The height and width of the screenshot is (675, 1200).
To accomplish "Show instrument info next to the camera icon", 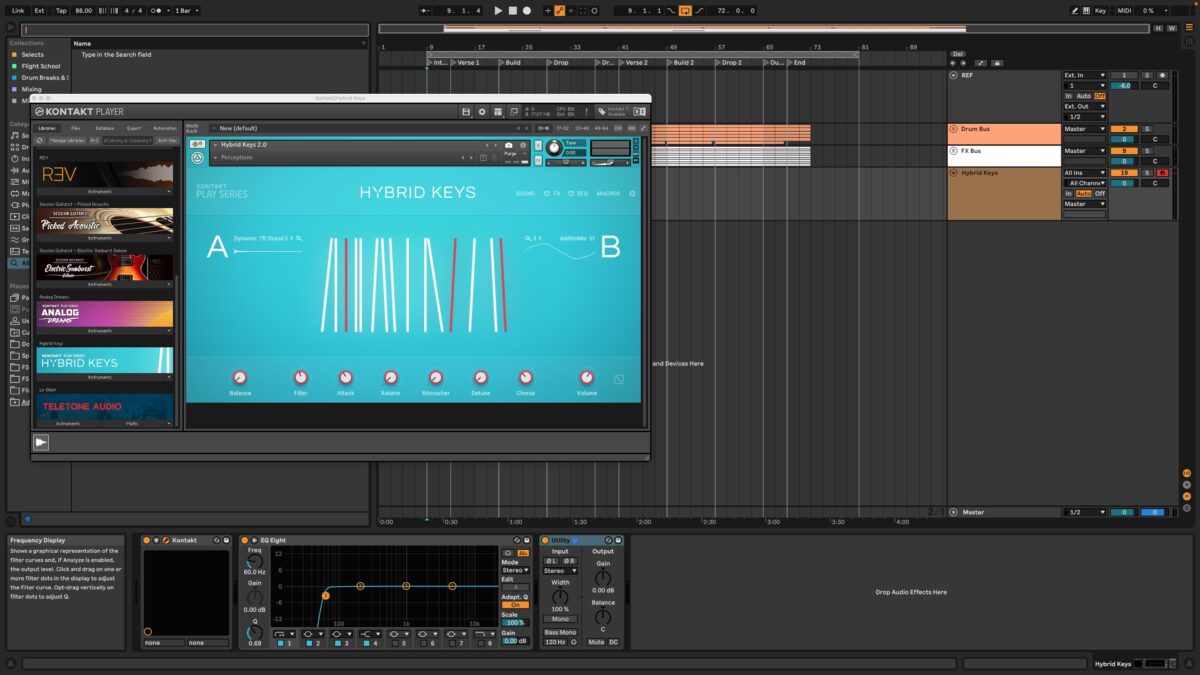I will pos(523,145).
